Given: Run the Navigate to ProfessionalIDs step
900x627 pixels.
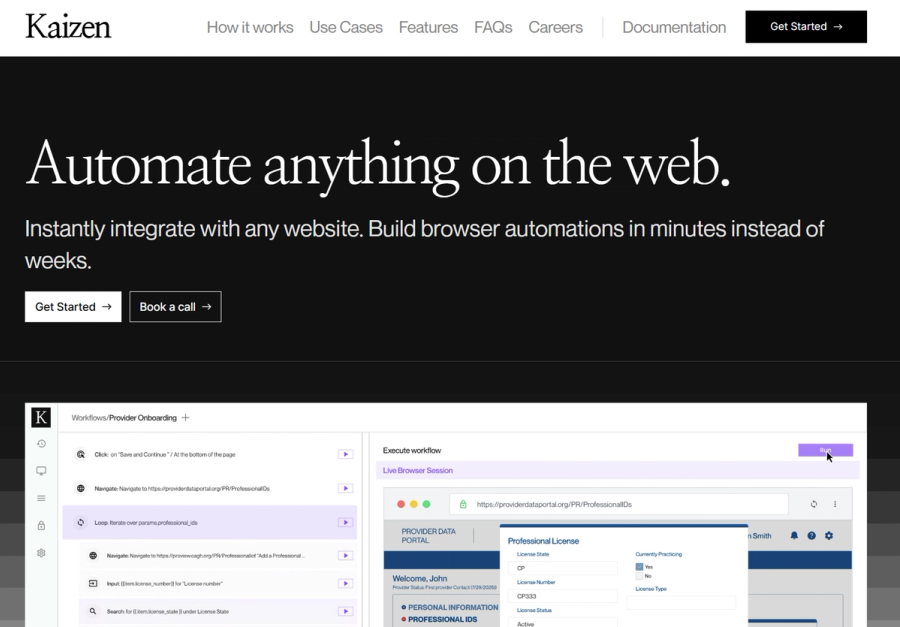Looking at the screenshot, I should (x=346, y=488).
